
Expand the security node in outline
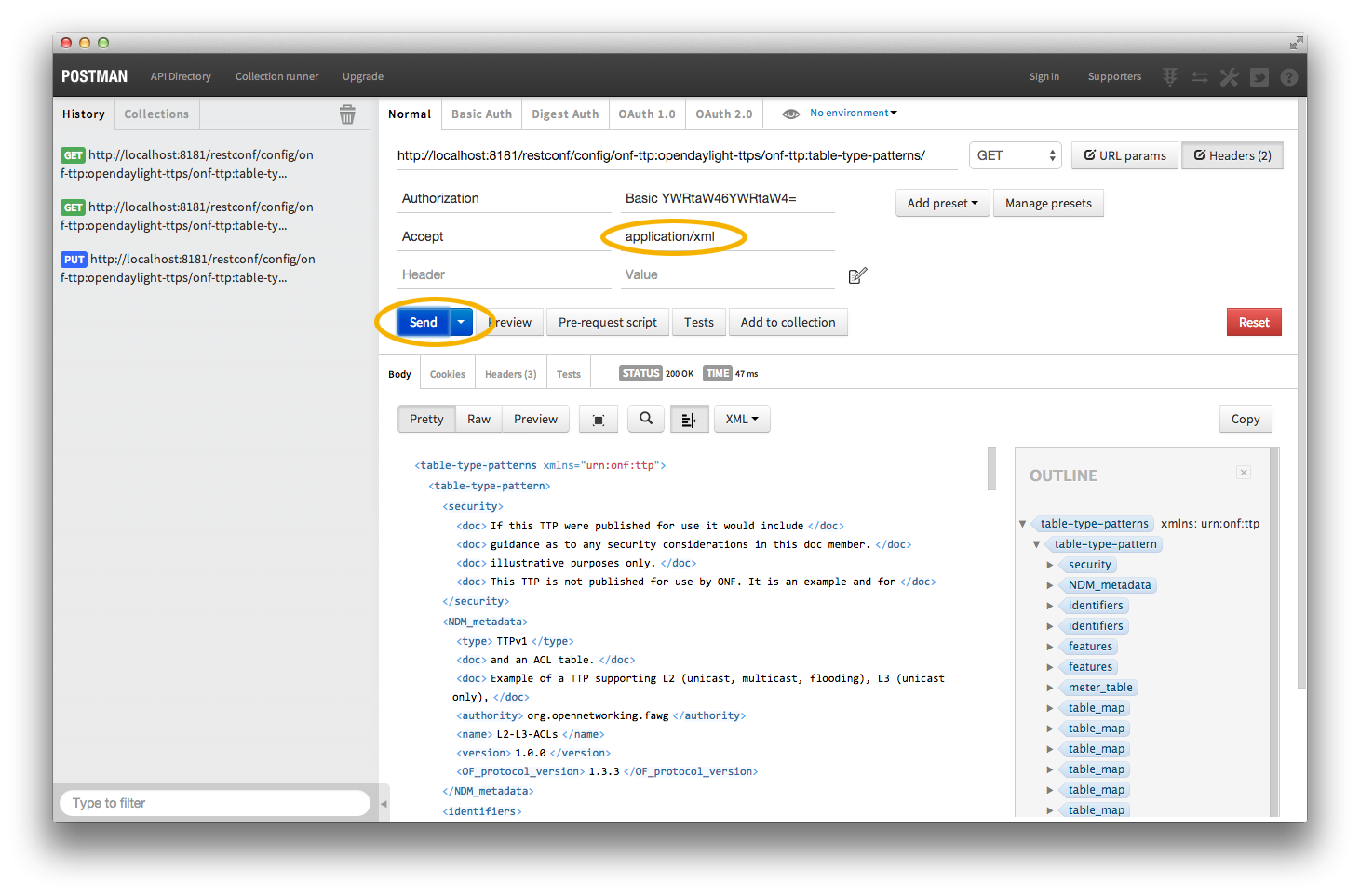point(1050,565)
